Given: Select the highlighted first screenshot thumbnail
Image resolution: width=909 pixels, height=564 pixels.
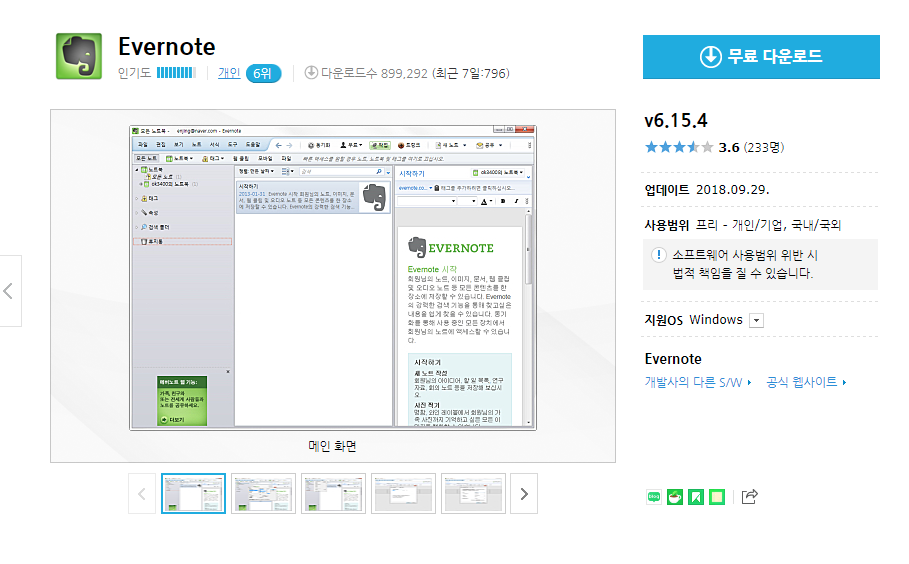Looking at the screenshot, I should click(x=194, y=494).
